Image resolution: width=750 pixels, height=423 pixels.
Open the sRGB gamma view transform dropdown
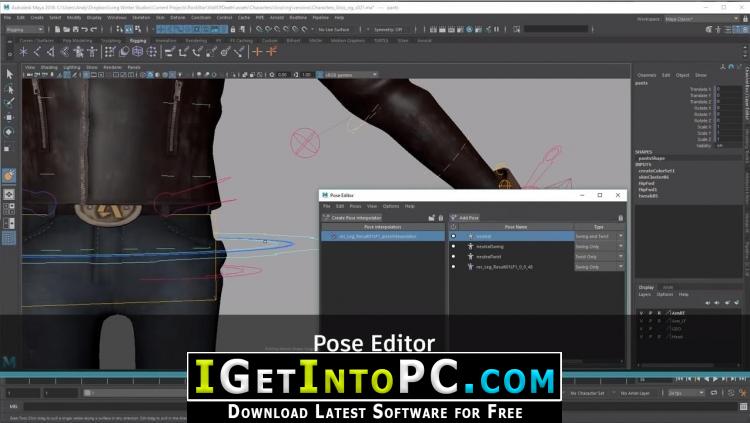351,75
